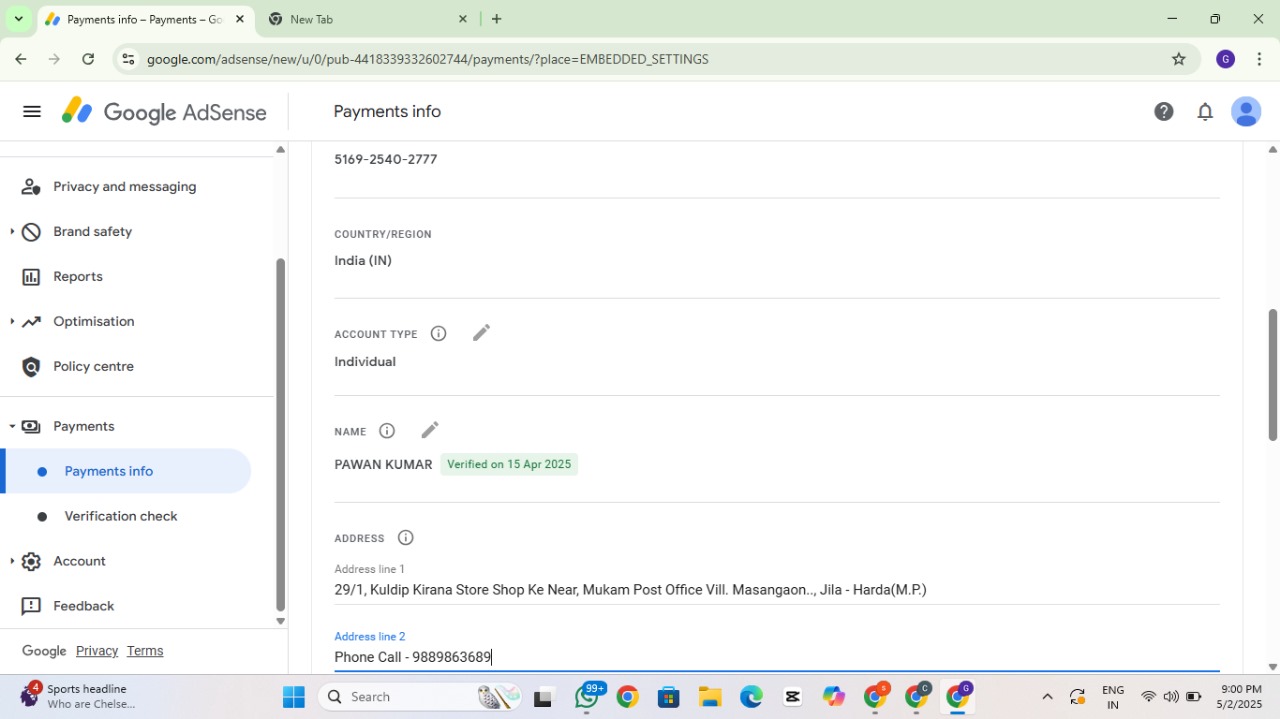Expand the Brand safety section
This screenshot has height=719, width=1280.
coord(12,232)
